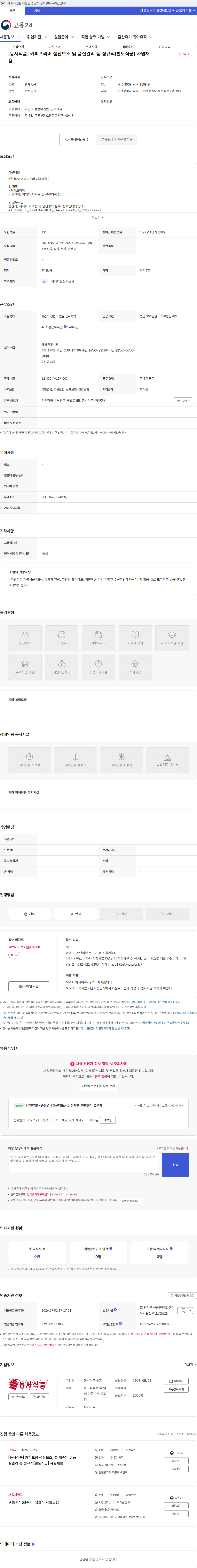Open the 커피포장 생산보조 related posting

point(42,1460)
